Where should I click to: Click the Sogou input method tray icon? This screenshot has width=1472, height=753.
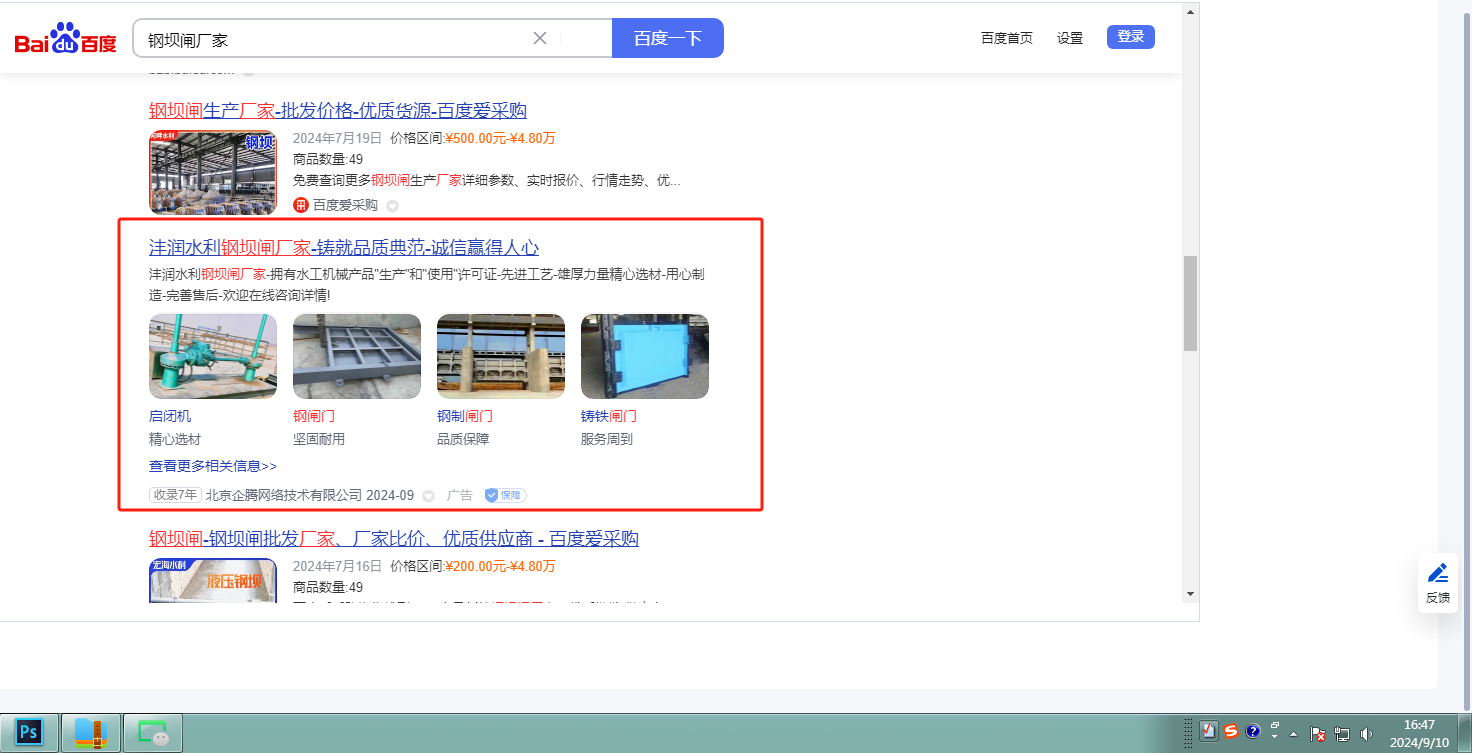pos(1231,731)
